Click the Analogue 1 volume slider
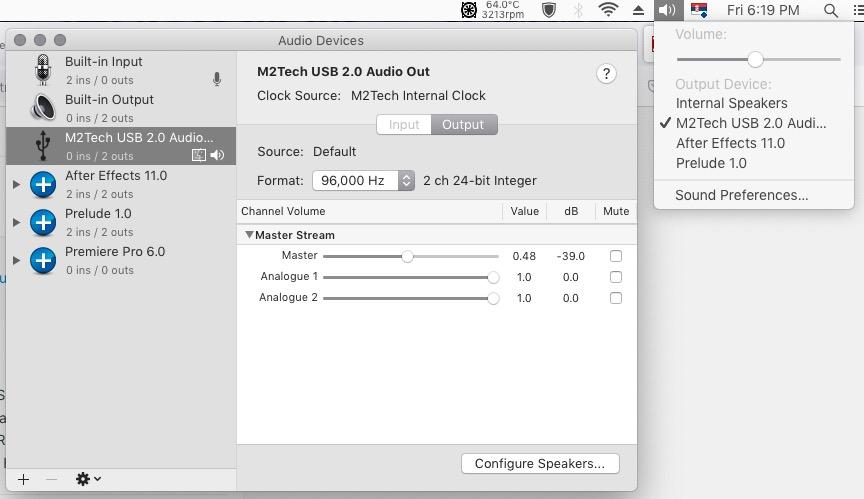 [411, 277]
